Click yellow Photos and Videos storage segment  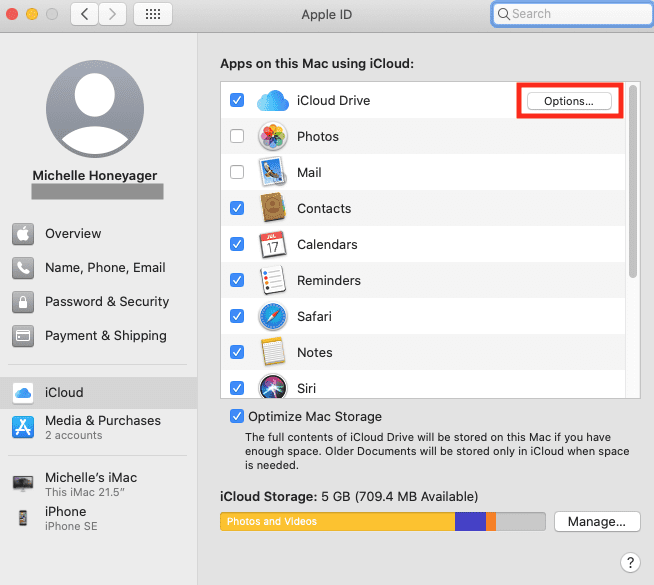(337, 522)
